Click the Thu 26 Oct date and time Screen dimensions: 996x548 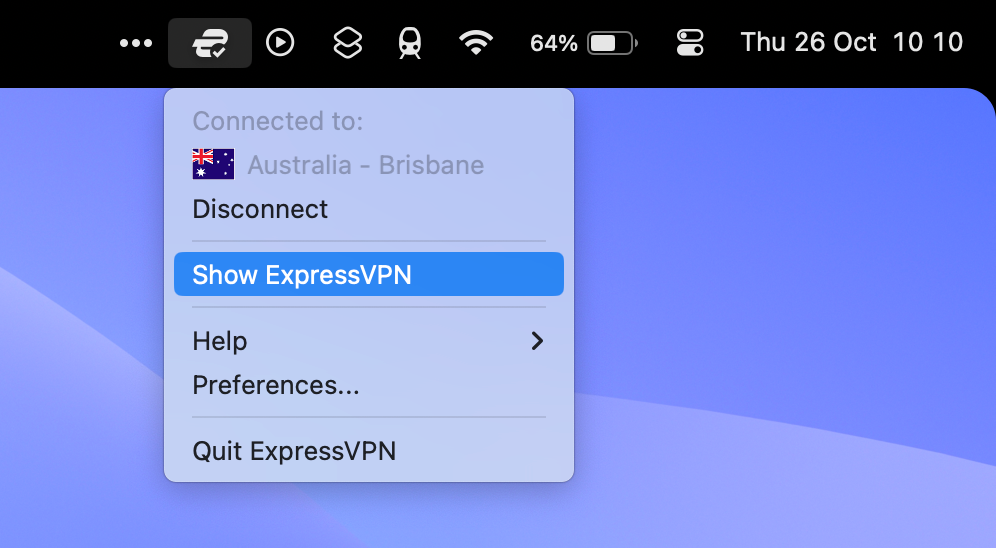[x=851, y=43]
